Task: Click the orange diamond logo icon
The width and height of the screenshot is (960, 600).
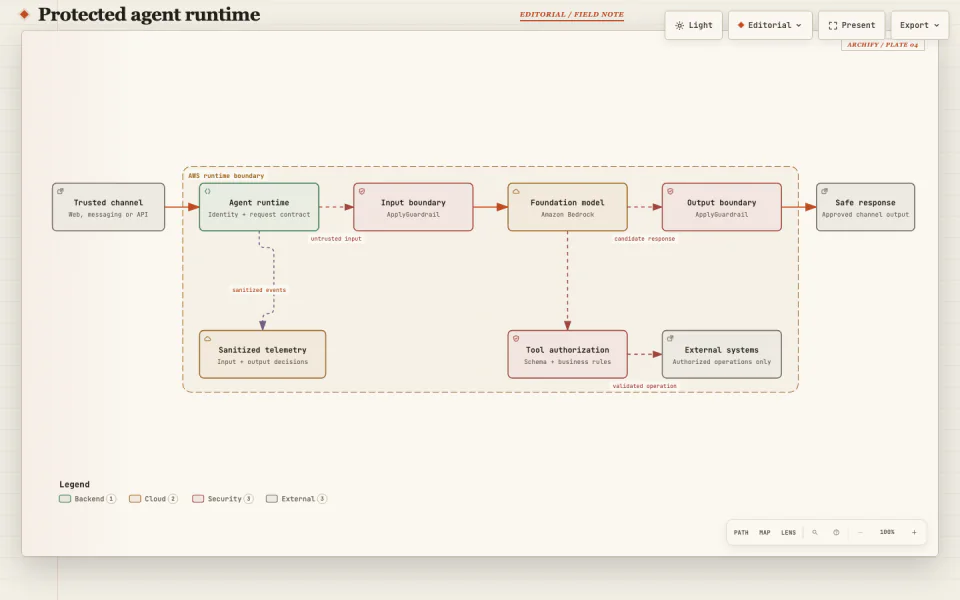Action: [x=24, y=14]
